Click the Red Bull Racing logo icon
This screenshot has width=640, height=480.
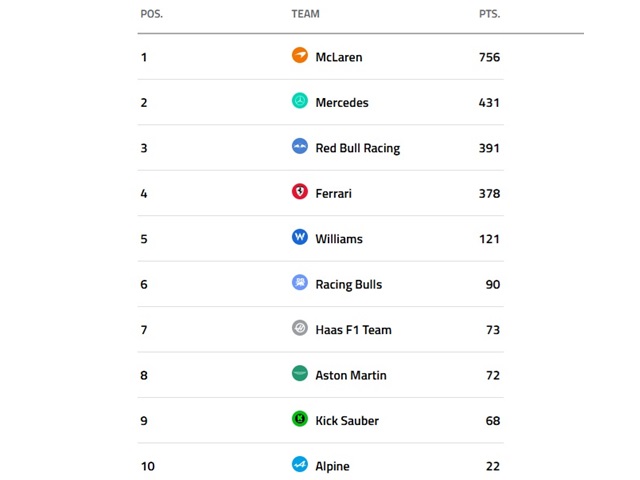(299, 147)
